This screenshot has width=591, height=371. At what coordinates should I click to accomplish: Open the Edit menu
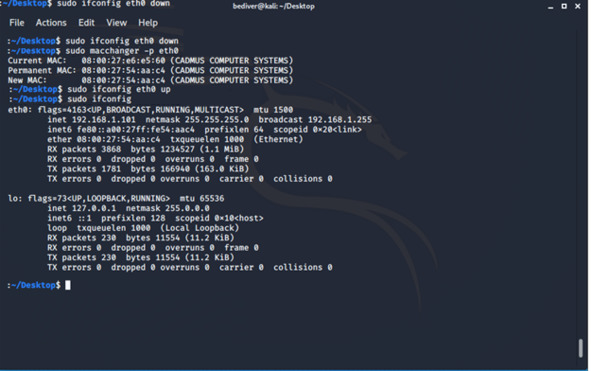click(x=86, y=23)
